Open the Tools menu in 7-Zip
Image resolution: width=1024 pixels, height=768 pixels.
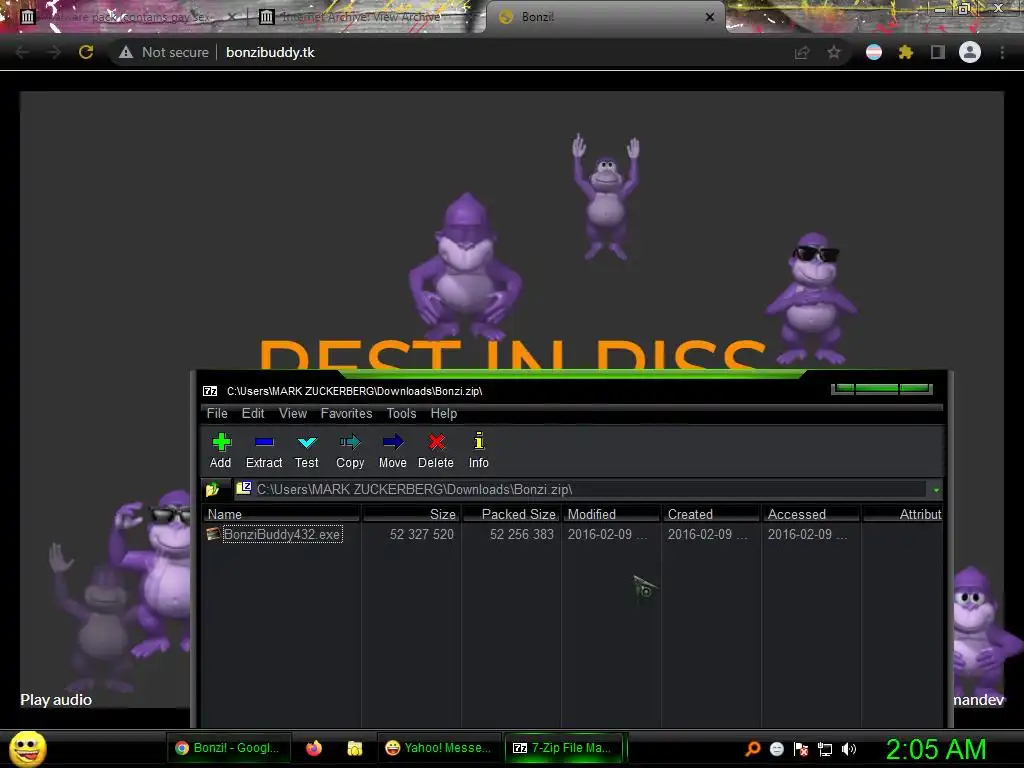click(x=401, y=413)
